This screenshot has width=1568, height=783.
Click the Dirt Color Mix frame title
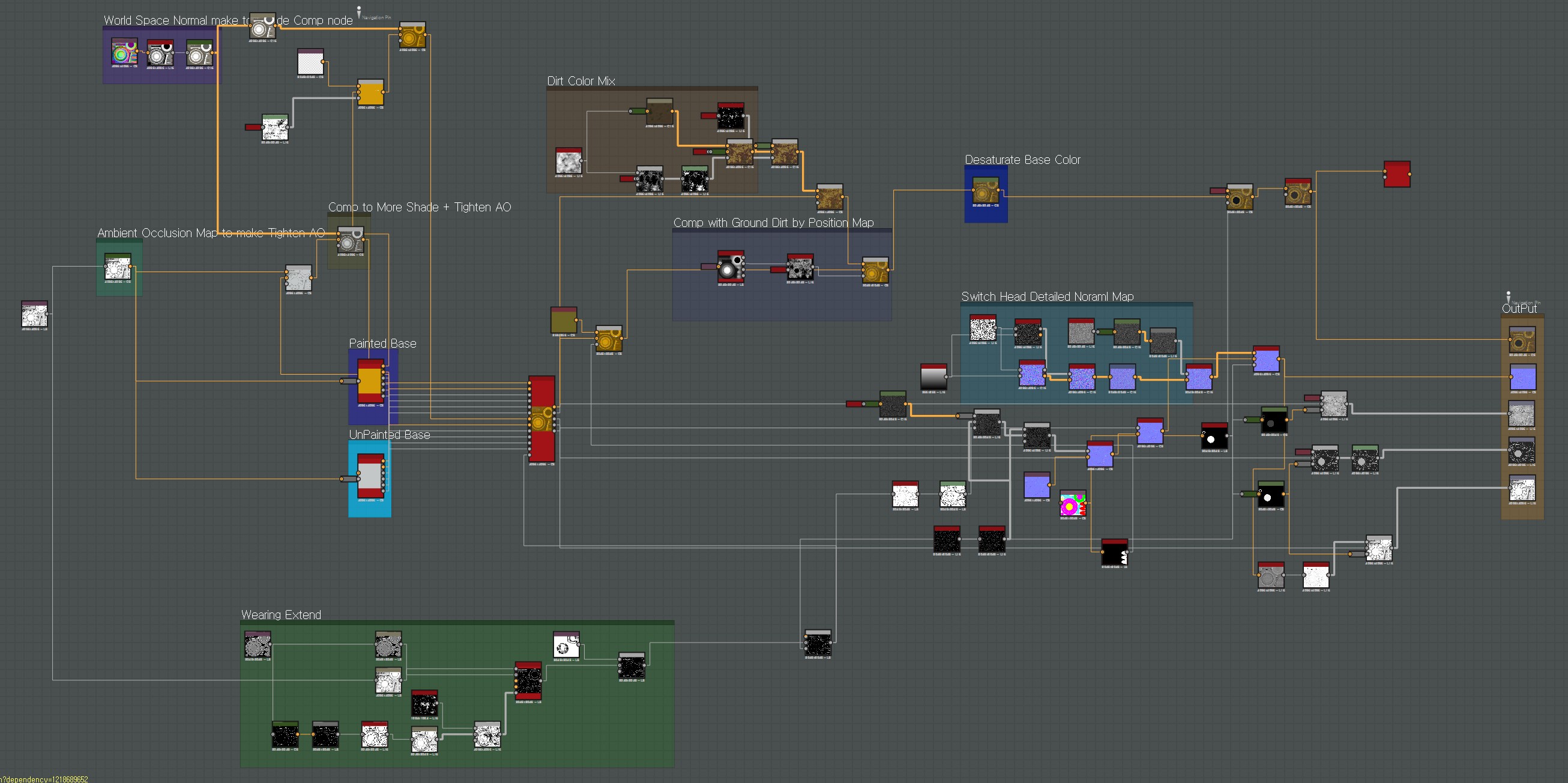(x=580, y=81)
